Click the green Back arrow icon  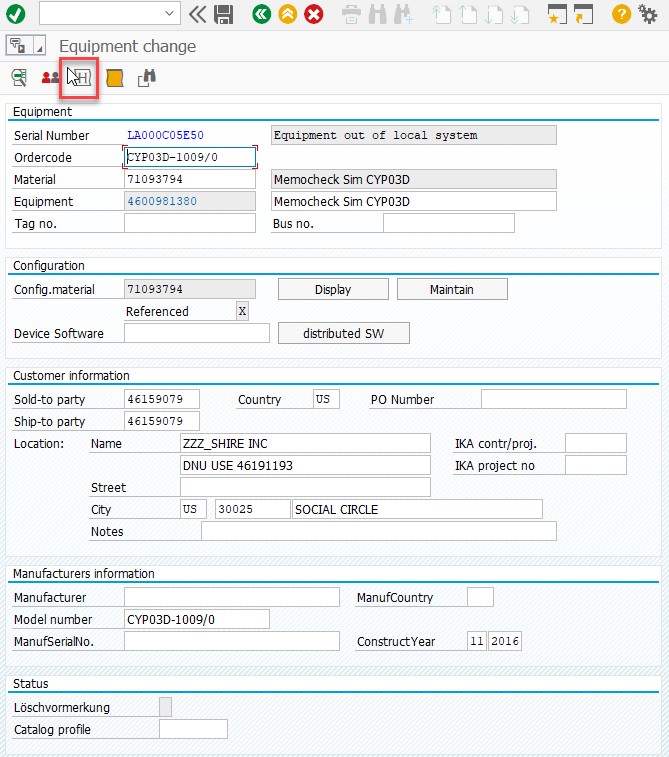pyautogui.click(x=262, y=14)
